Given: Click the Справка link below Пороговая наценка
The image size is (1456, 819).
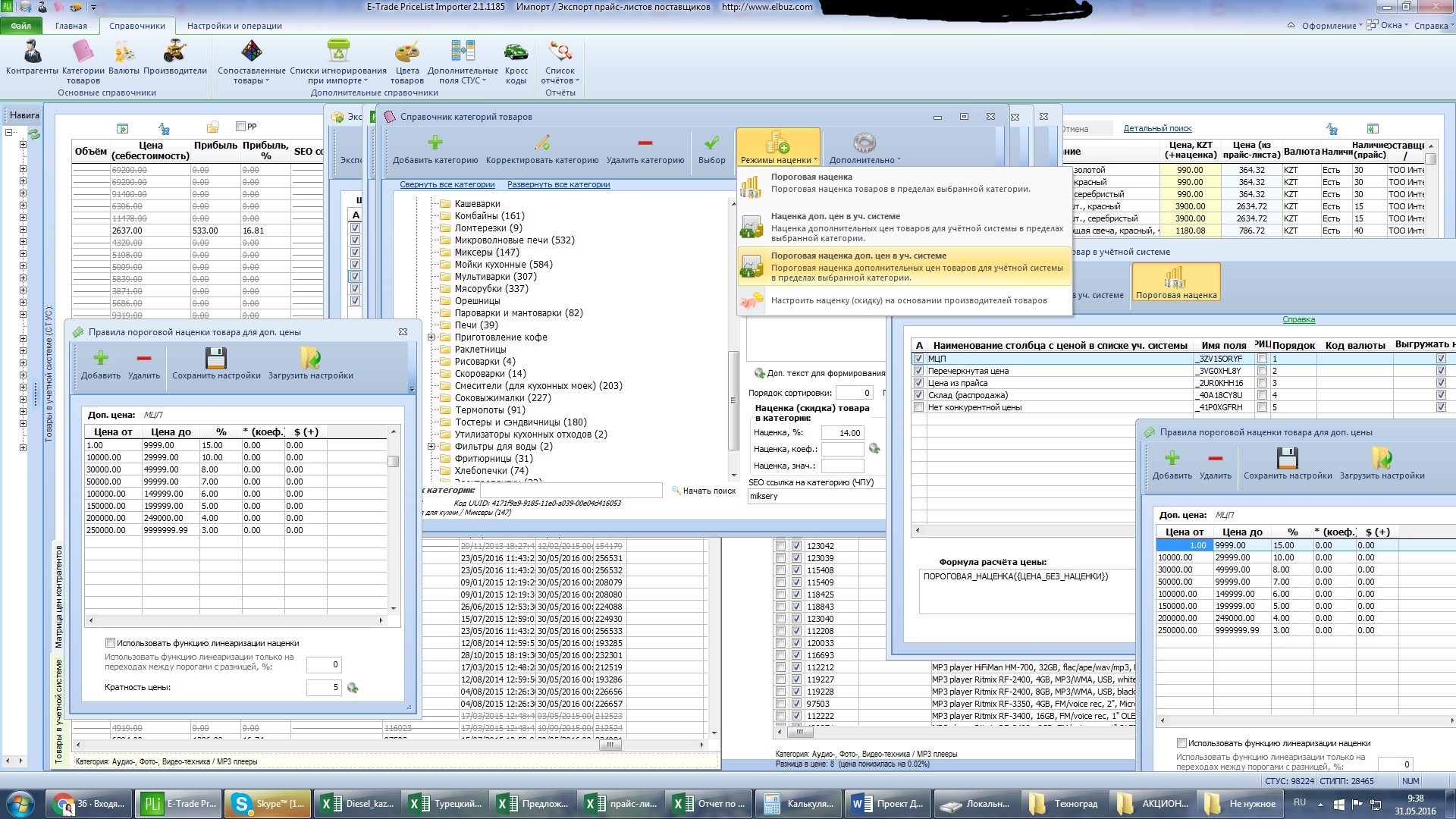Looking at the screenshot, I should point(1298,319).
